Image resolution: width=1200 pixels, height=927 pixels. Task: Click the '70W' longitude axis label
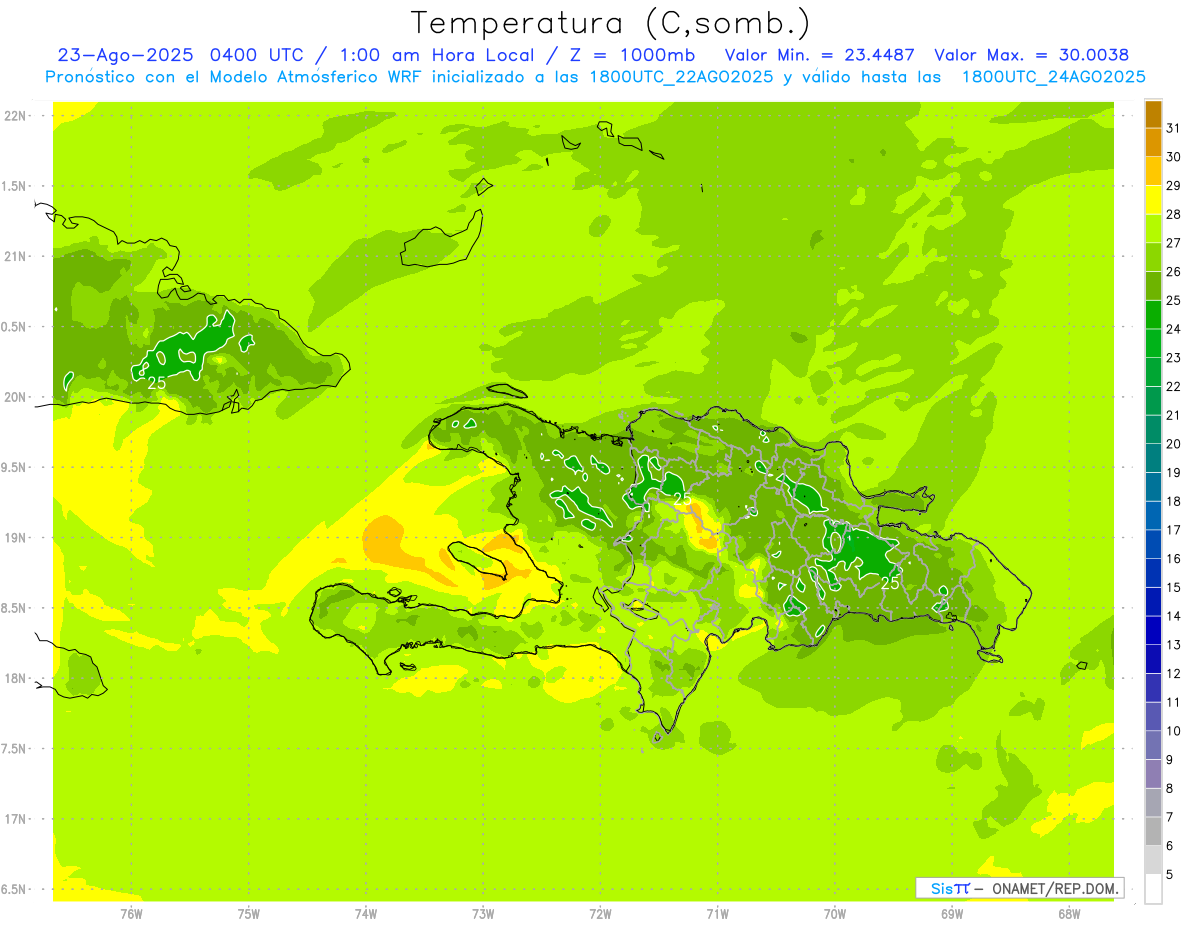coord(835,913)
